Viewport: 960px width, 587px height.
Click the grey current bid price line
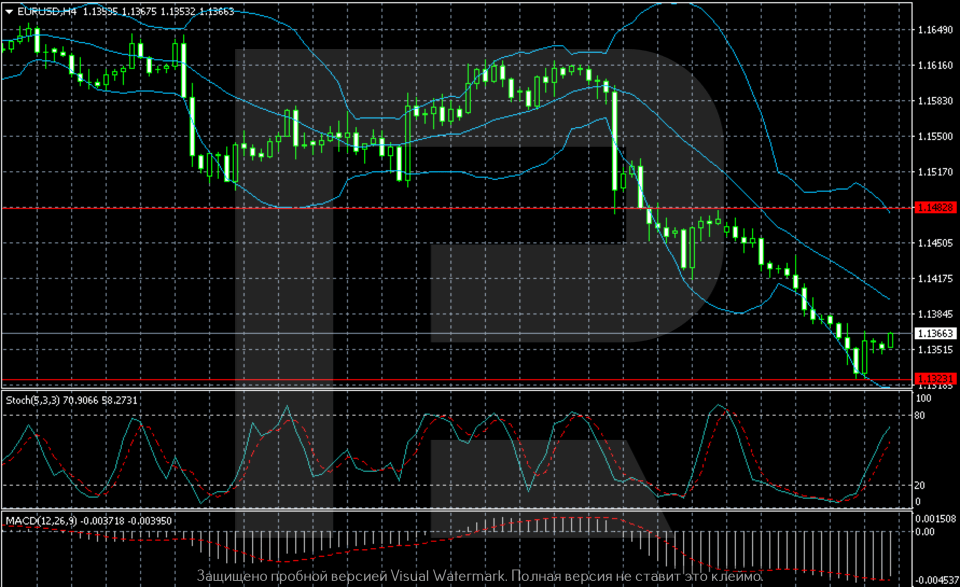coord(457,334)
